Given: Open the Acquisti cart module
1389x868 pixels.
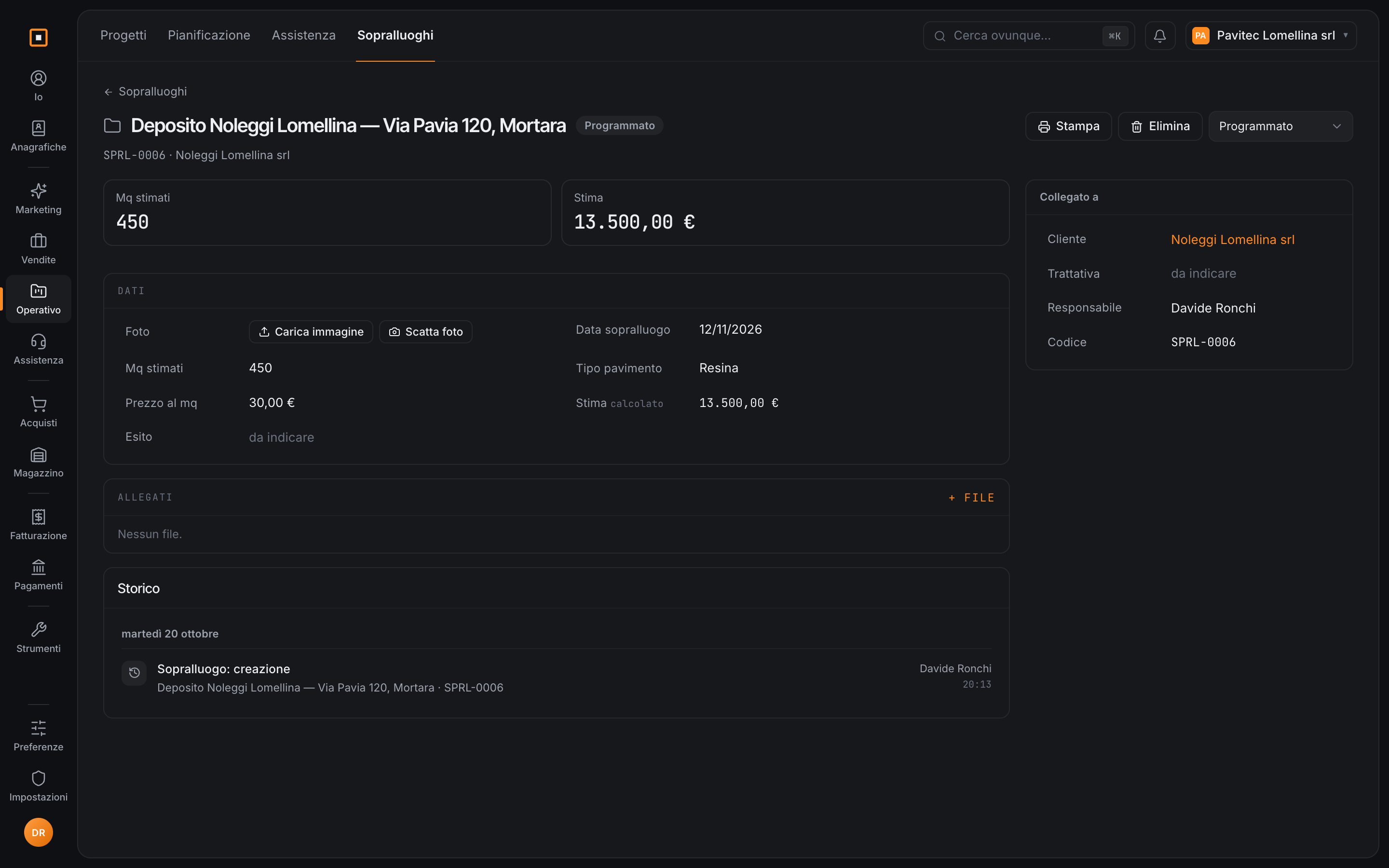Looking at the screenshot, I should tap(39, 412).
